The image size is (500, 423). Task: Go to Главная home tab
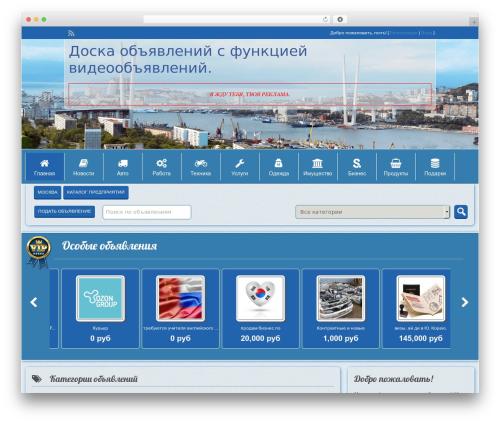(x=45, y=167)
